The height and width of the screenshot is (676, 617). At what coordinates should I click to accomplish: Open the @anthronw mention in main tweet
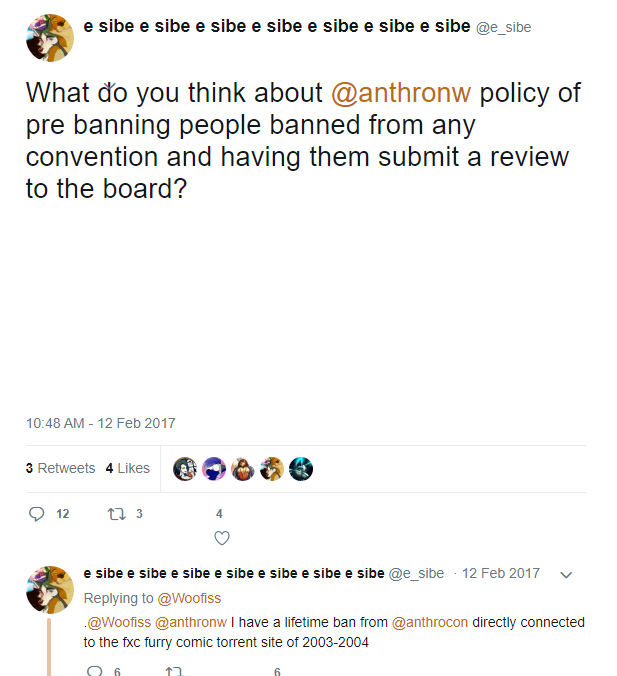tap(401, 93)
